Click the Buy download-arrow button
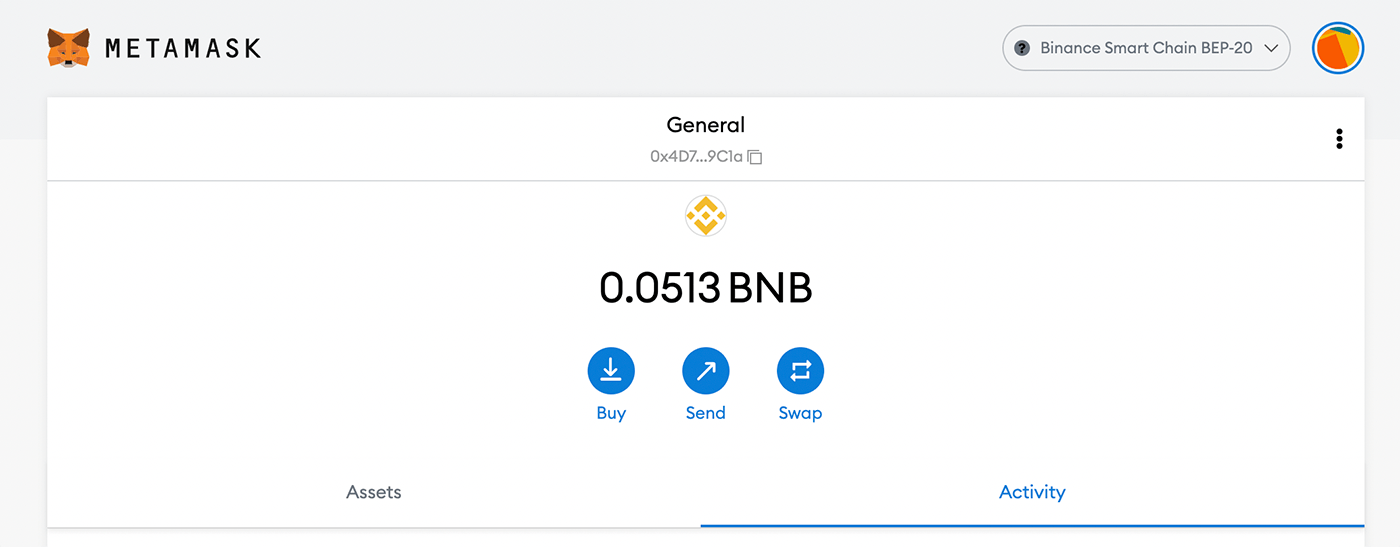Image resolution: width=1400 pixels, height=547 pixels. [x=611, y=371]
